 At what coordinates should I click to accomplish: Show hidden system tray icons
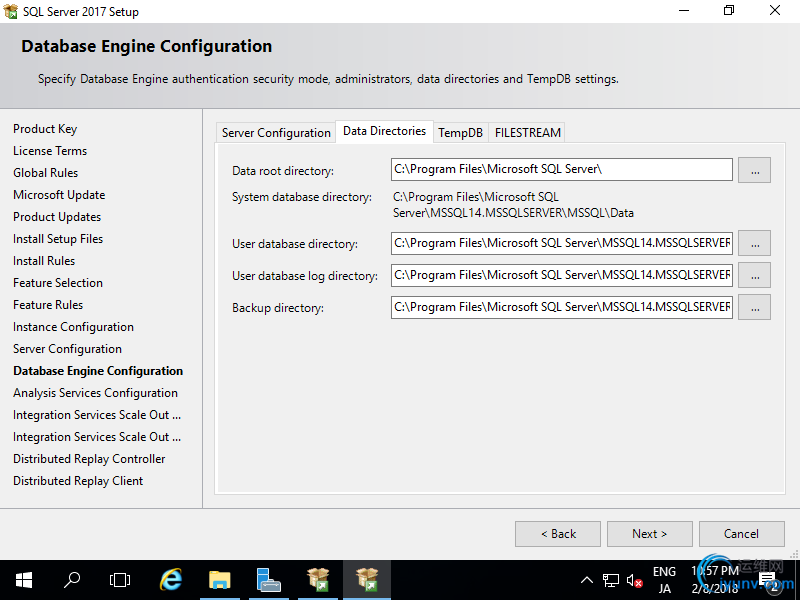[x=587, y=580]
